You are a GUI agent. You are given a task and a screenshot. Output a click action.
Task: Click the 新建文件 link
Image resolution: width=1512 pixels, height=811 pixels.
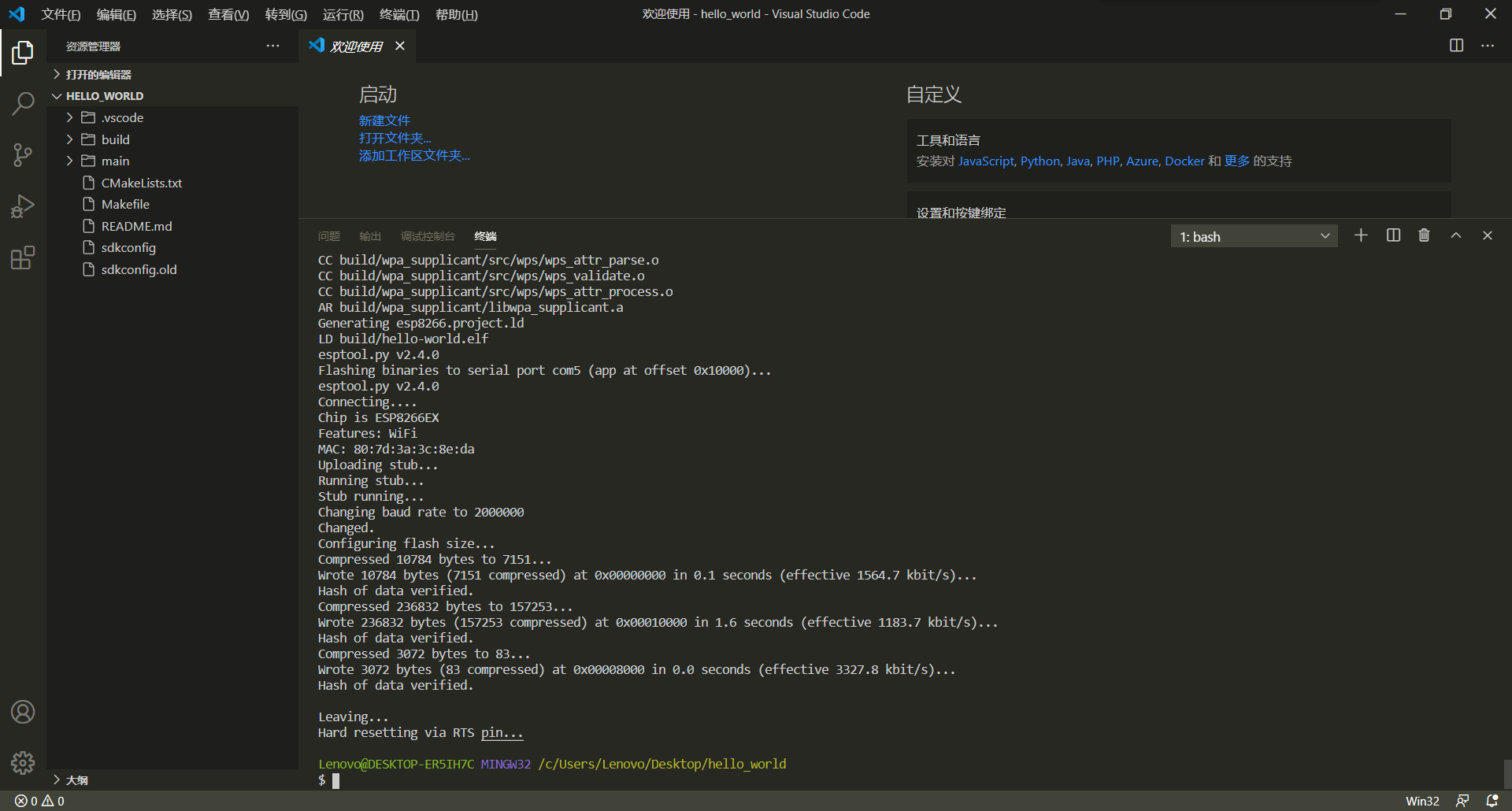click(x=384, y=120)
